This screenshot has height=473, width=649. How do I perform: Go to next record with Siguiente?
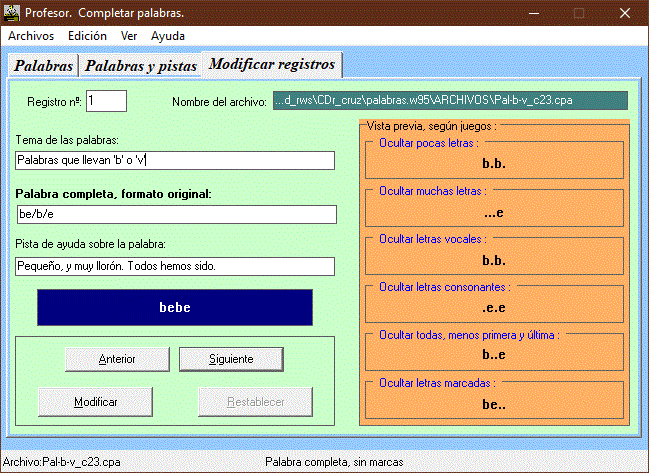(231, 359)
